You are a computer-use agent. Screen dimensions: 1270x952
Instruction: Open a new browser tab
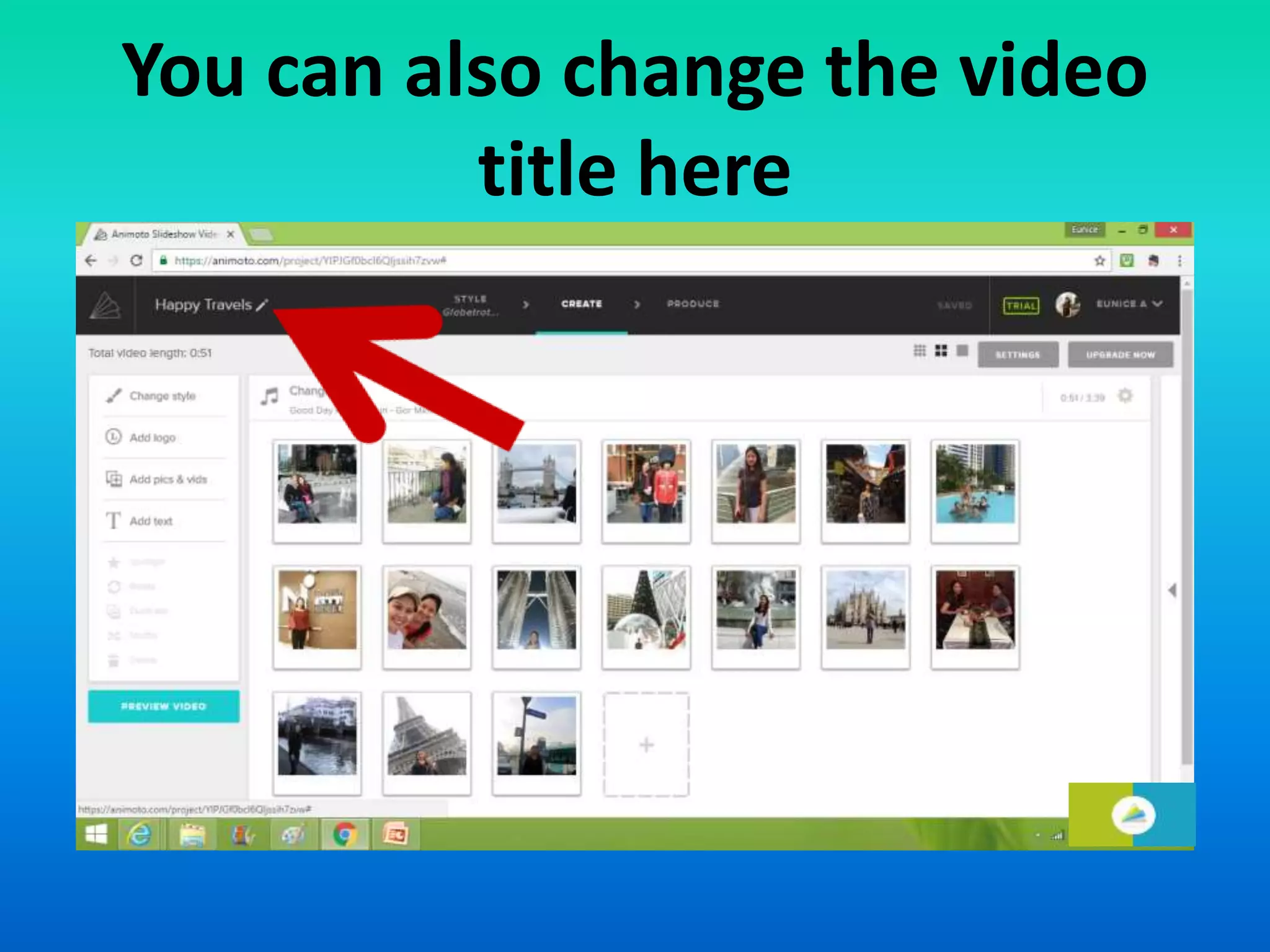tap(260, 234)
